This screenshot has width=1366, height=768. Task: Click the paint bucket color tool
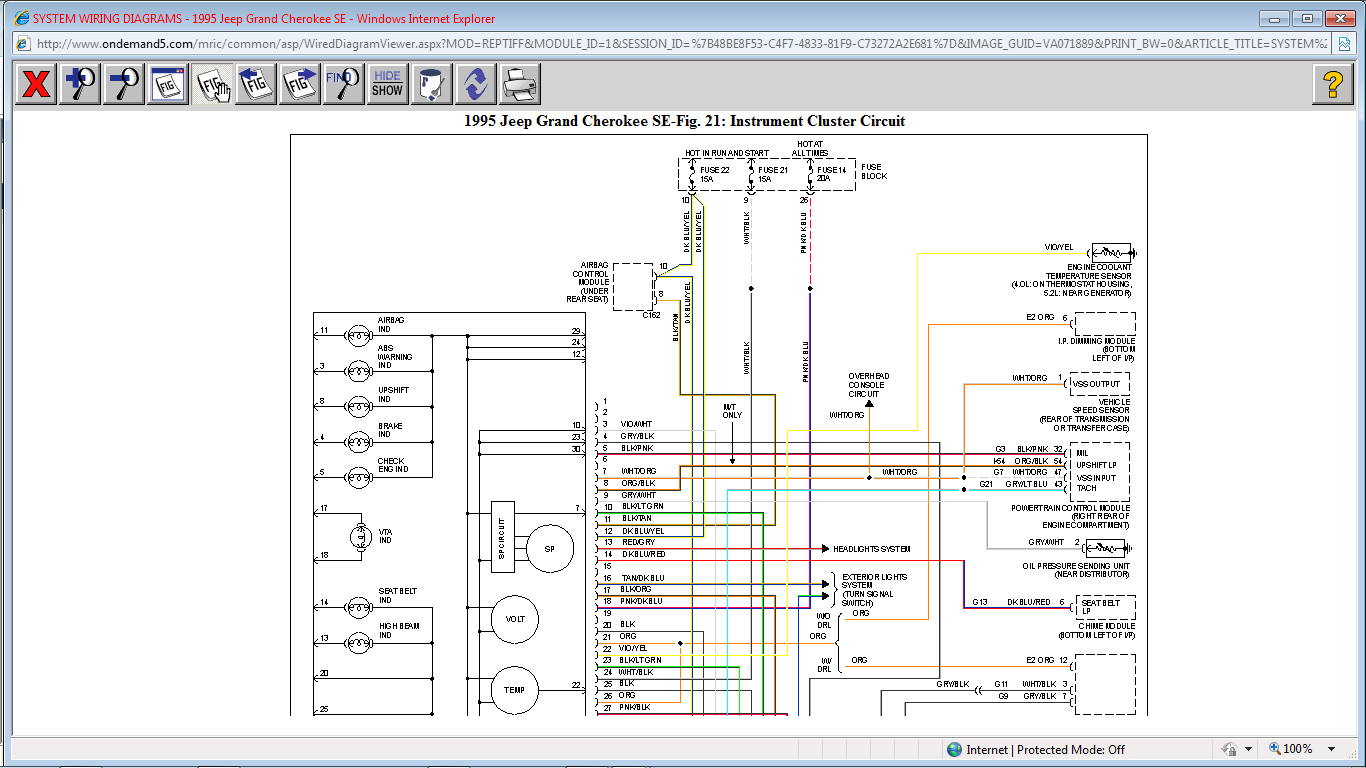[x=432, y=84]
